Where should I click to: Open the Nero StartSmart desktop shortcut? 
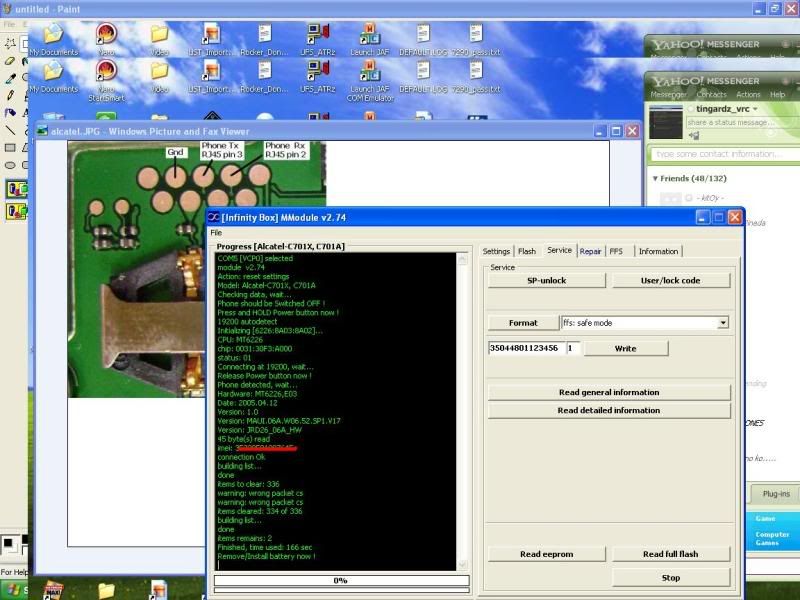tap(105, 72)
